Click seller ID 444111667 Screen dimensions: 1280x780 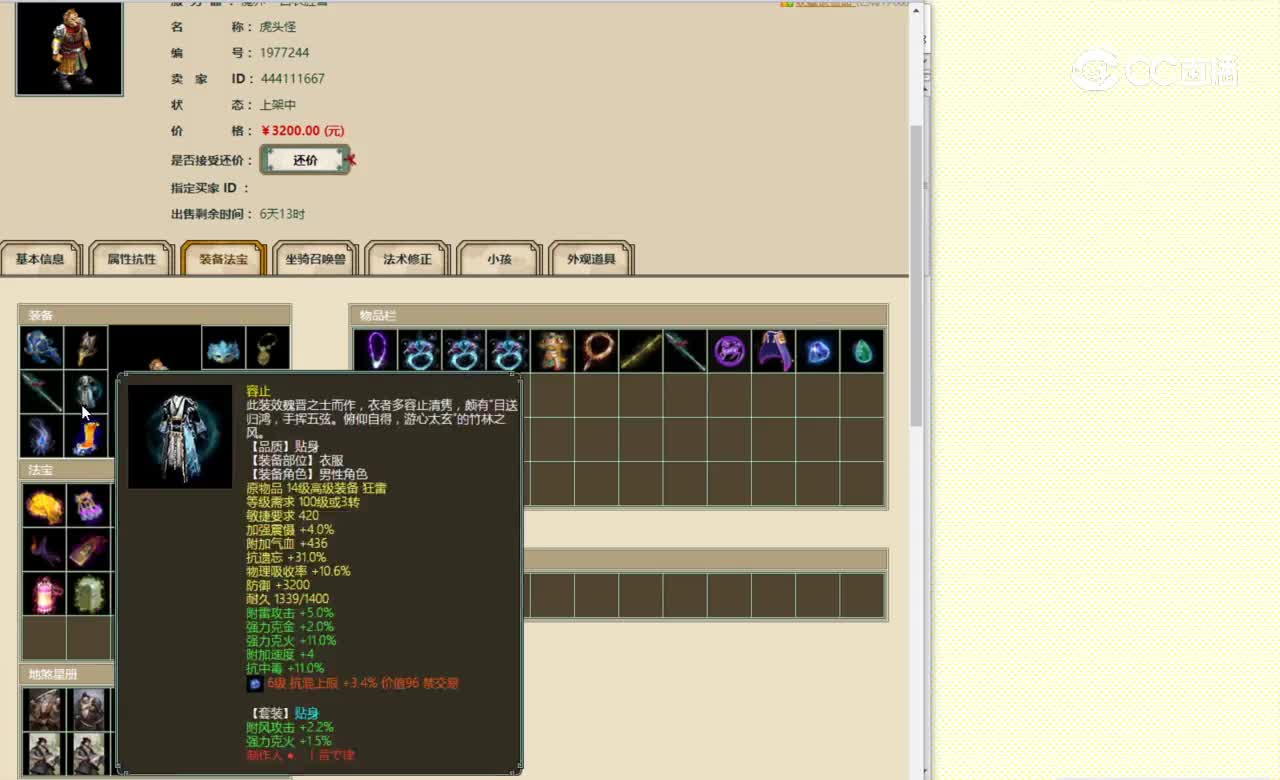pos(292,79)
